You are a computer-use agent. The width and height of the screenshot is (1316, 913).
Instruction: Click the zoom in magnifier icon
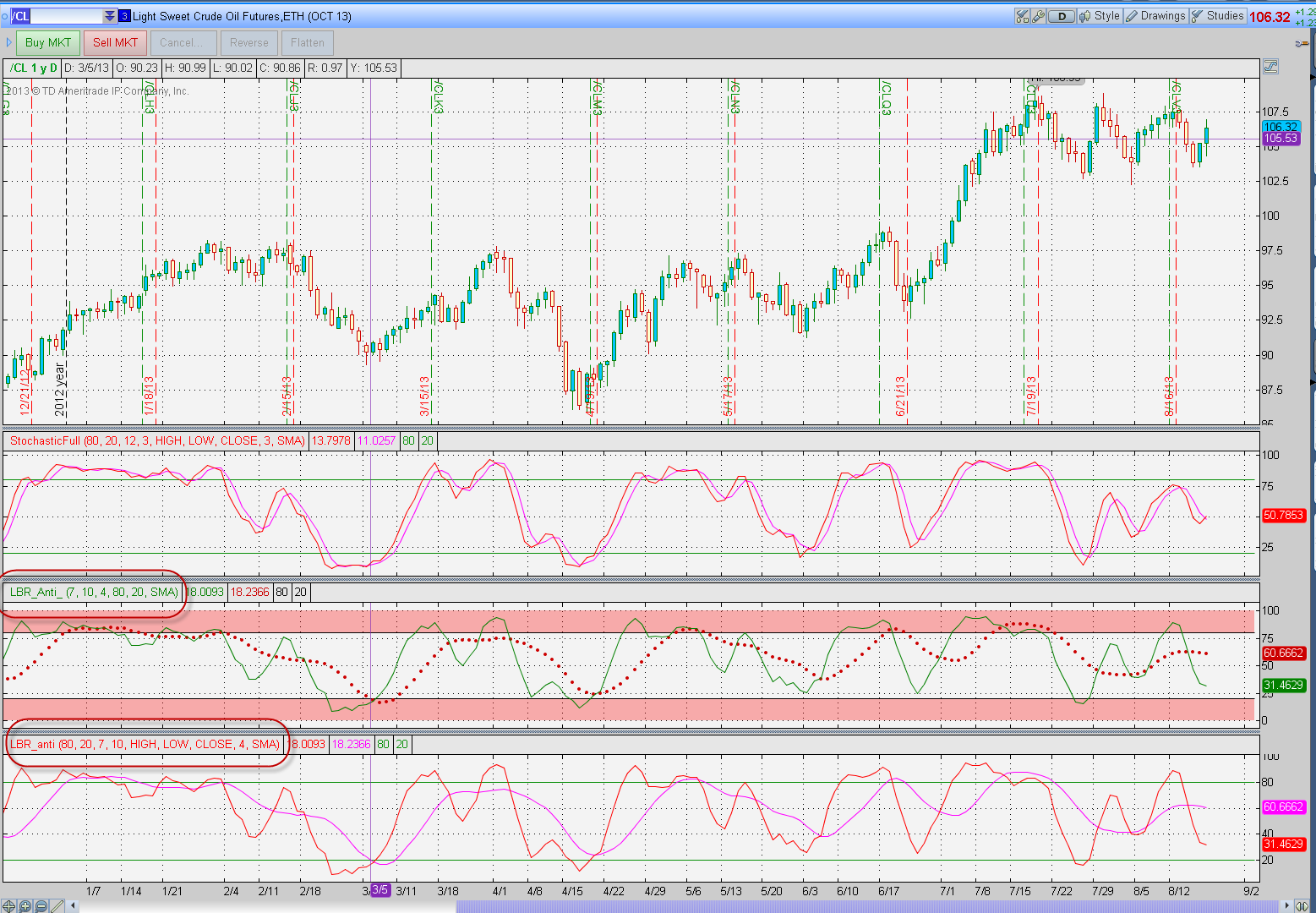tap(25, 906)
